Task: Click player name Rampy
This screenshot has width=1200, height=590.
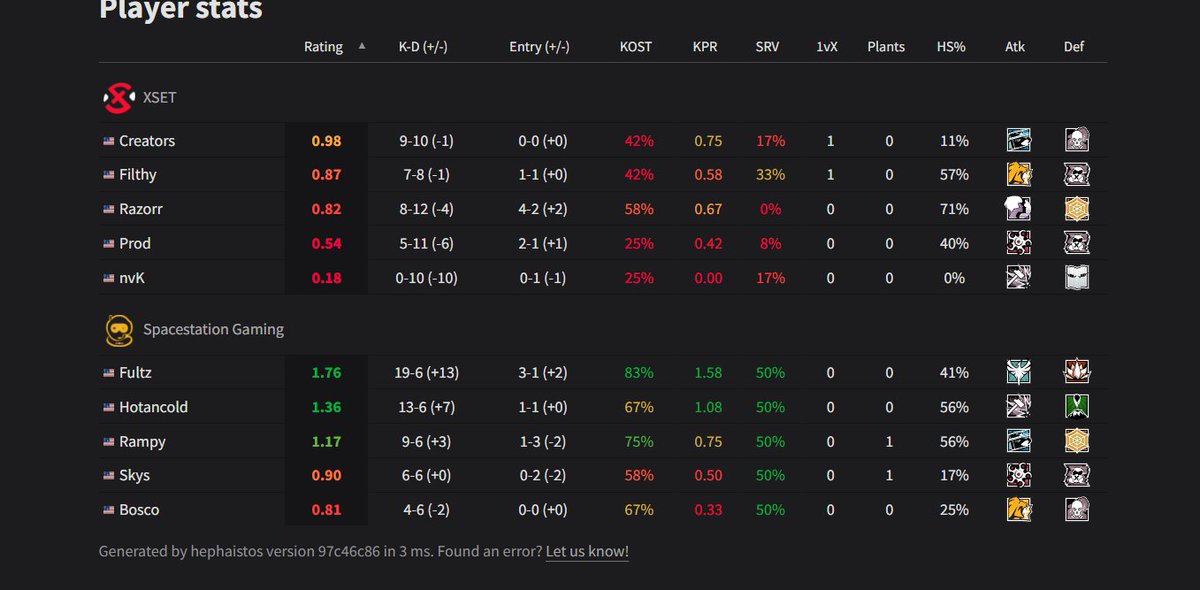Action: click(142, 441)
